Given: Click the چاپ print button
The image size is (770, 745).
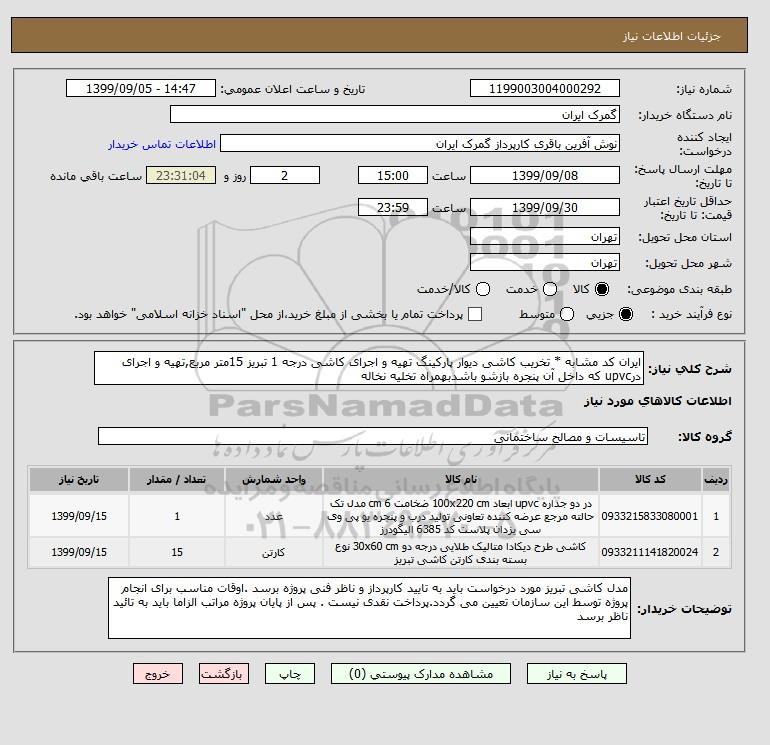Looking at the screenshot, I should [x=290, y=674].
